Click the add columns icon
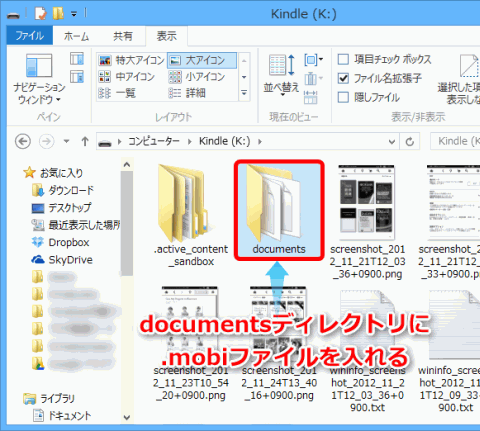480x431 pixels. click(313, 79)
